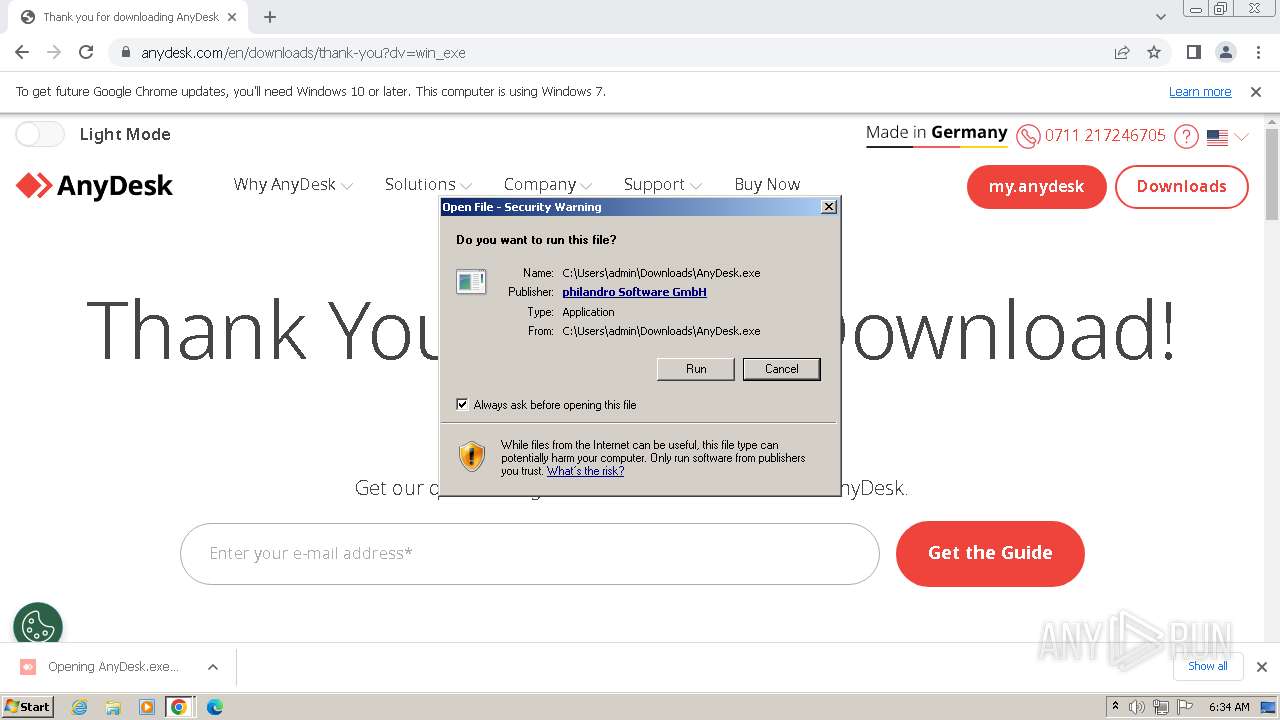Screen dimensions: 1280x720
Task: Open the 'Learn more' link about updates
Action: click(1200, 91)
